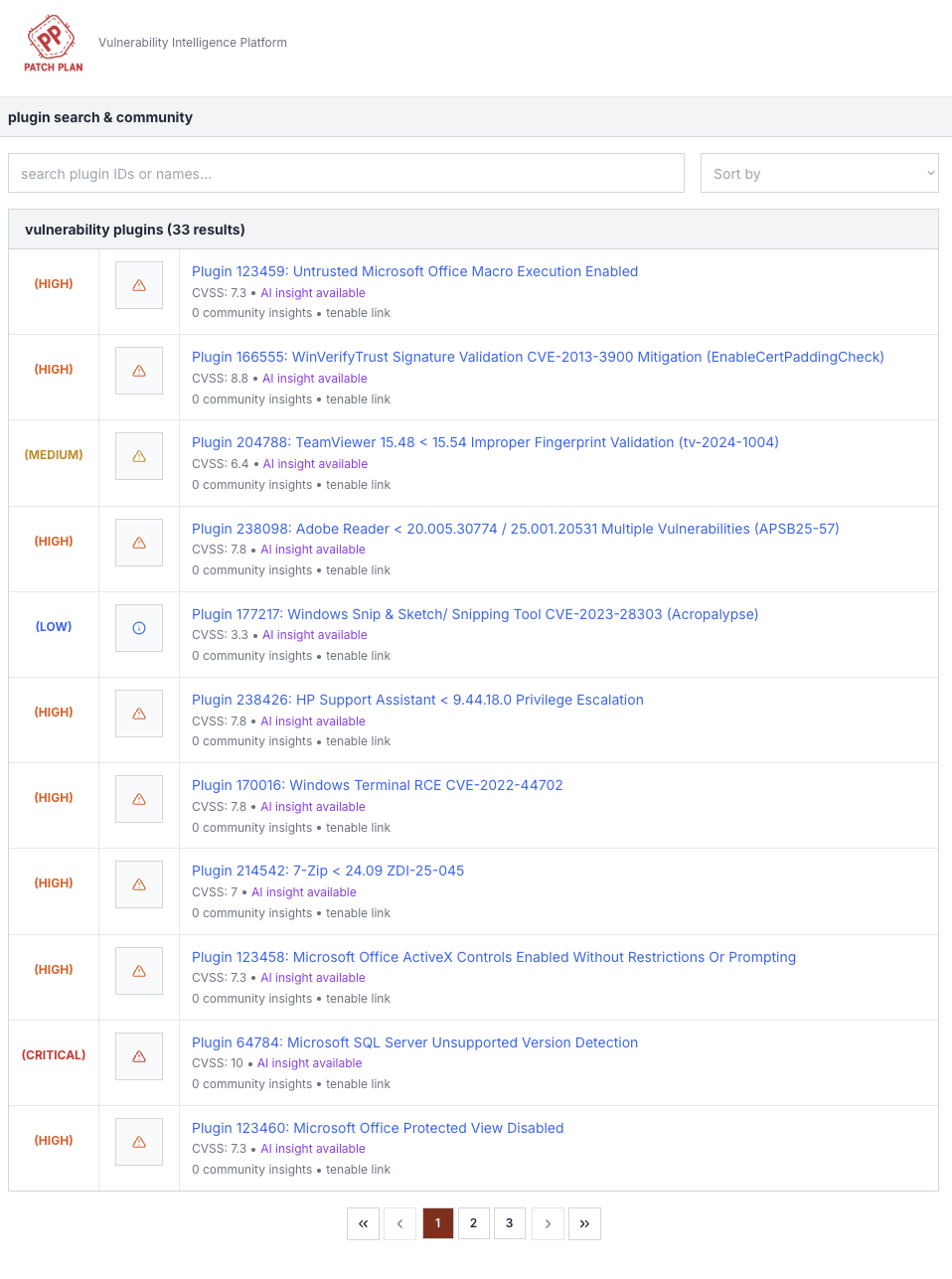The image size is (952, 1279).
Task: Click 'CVSS: 10' score in SQL Server row
Action: click(x=218, y=1063)
